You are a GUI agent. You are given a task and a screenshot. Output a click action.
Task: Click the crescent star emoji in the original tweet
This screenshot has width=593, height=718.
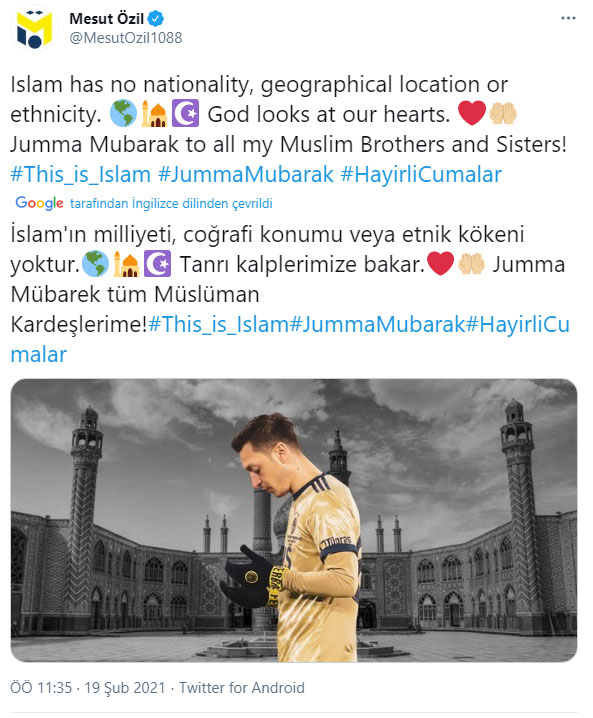tap(185, 113)
